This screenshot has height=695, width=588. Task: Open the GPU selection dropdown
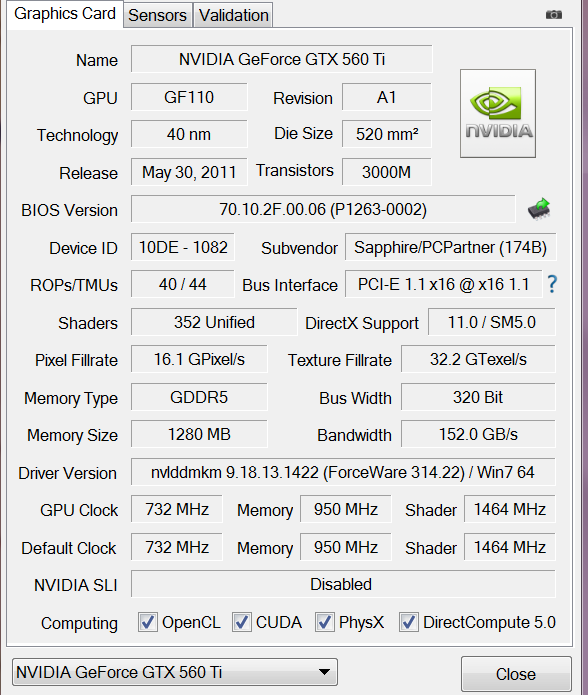pos(175,672)
